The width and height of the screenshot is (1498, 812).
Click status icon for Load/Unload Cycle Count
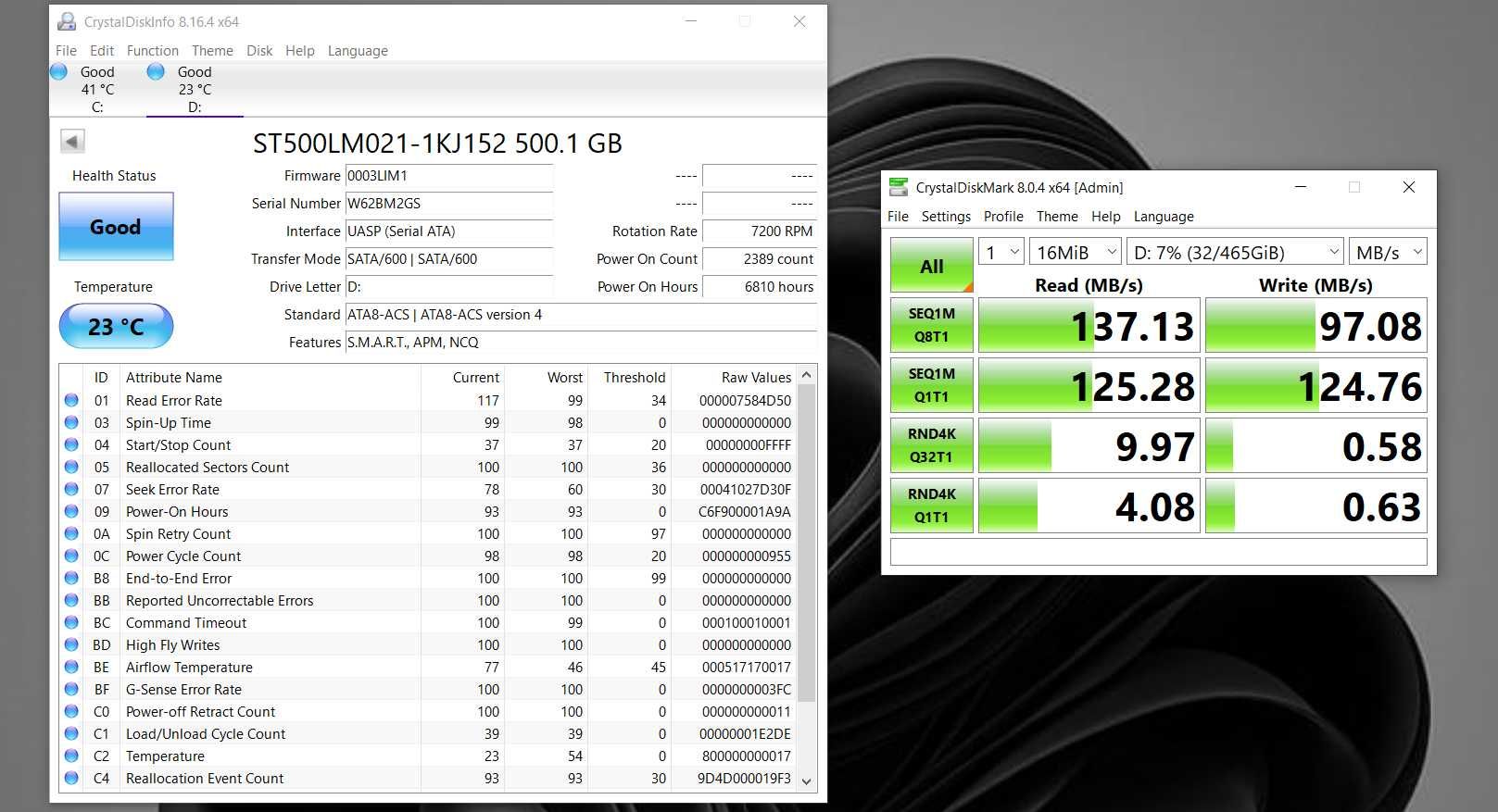[71, 733]
